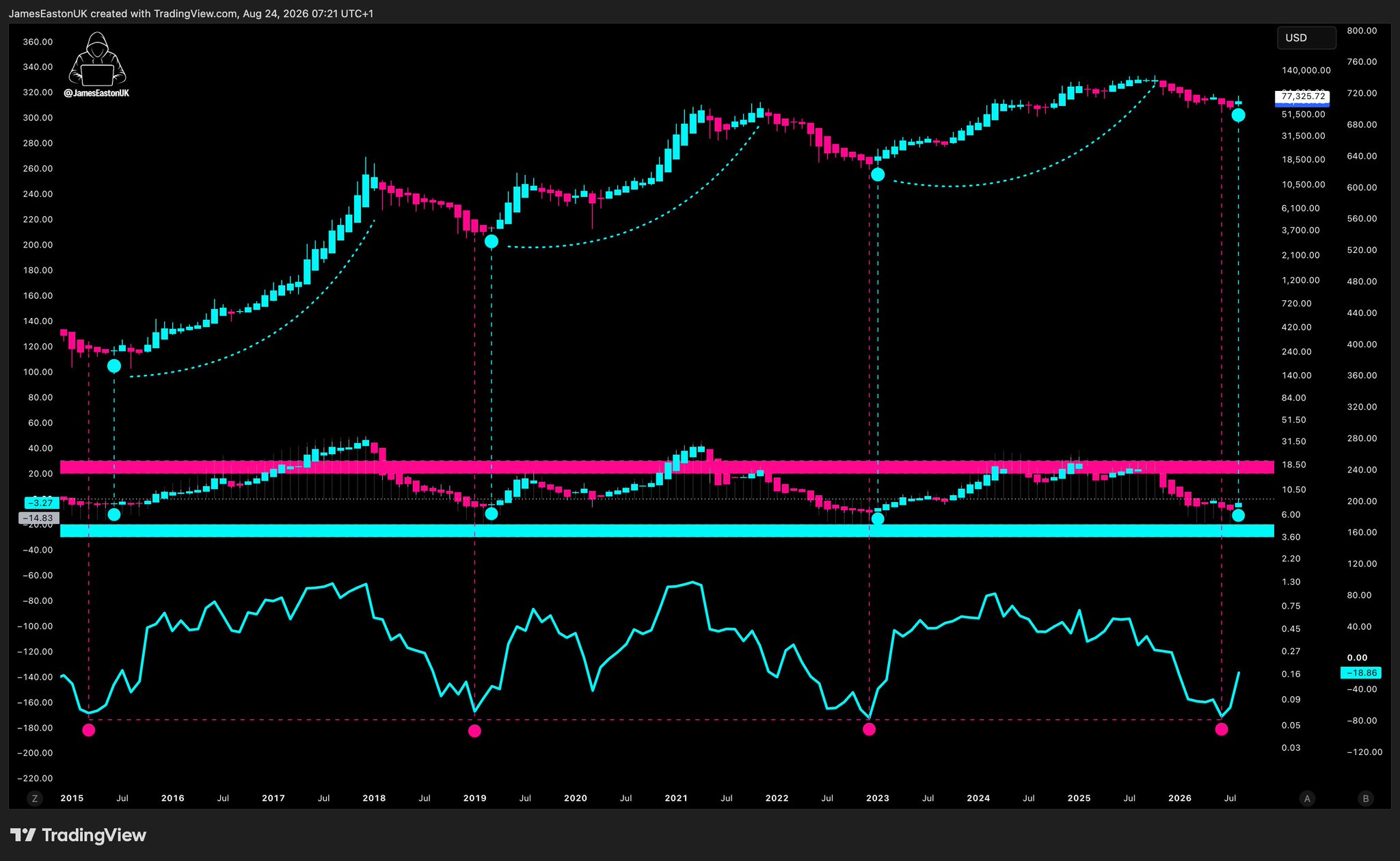Viewport: 1400px width, 861px height.
Task: Click the B scale button
Action: coord(1366,798)
